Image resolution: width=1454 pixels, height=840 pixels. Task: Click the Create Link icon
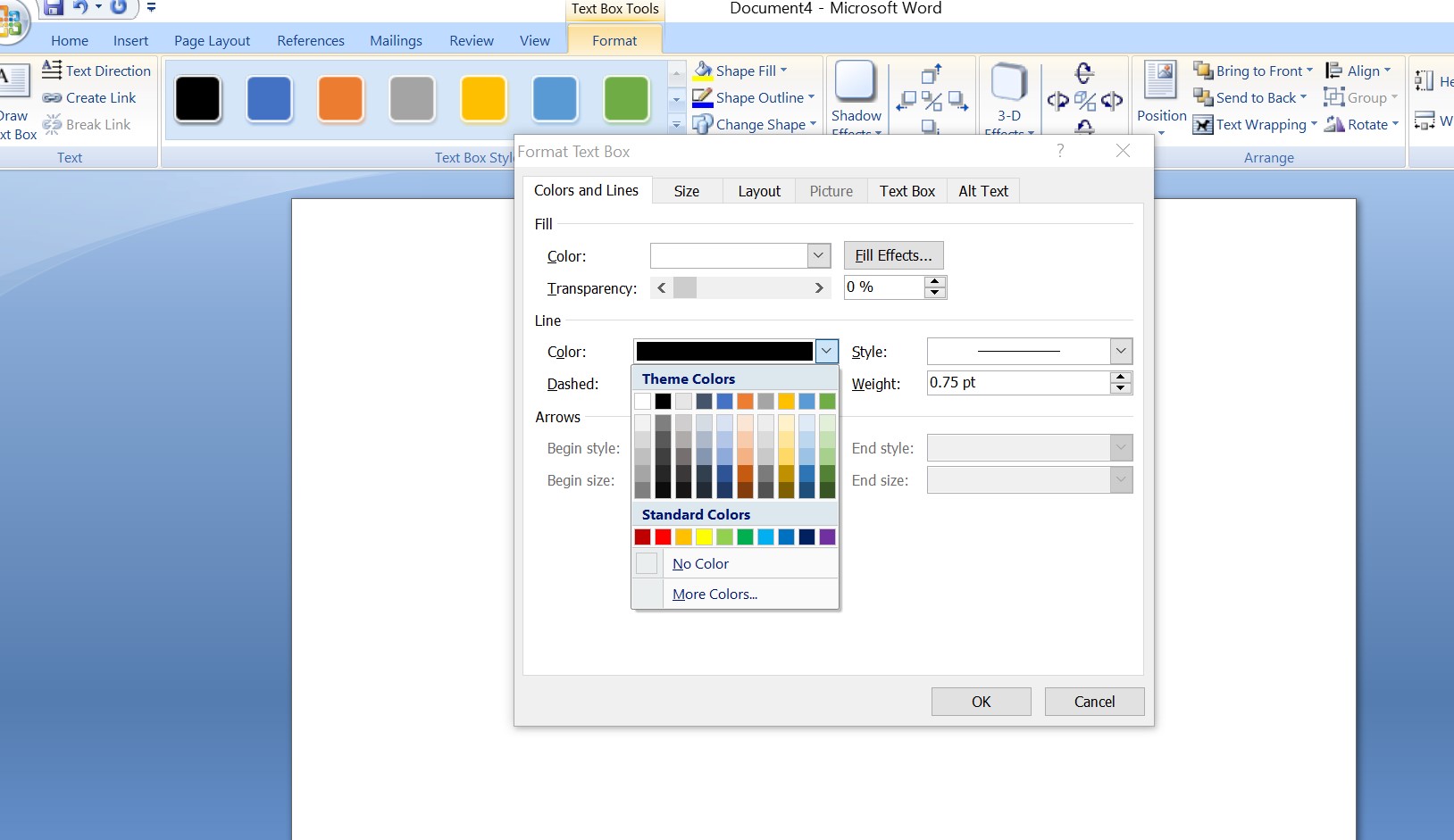point(52,97)
